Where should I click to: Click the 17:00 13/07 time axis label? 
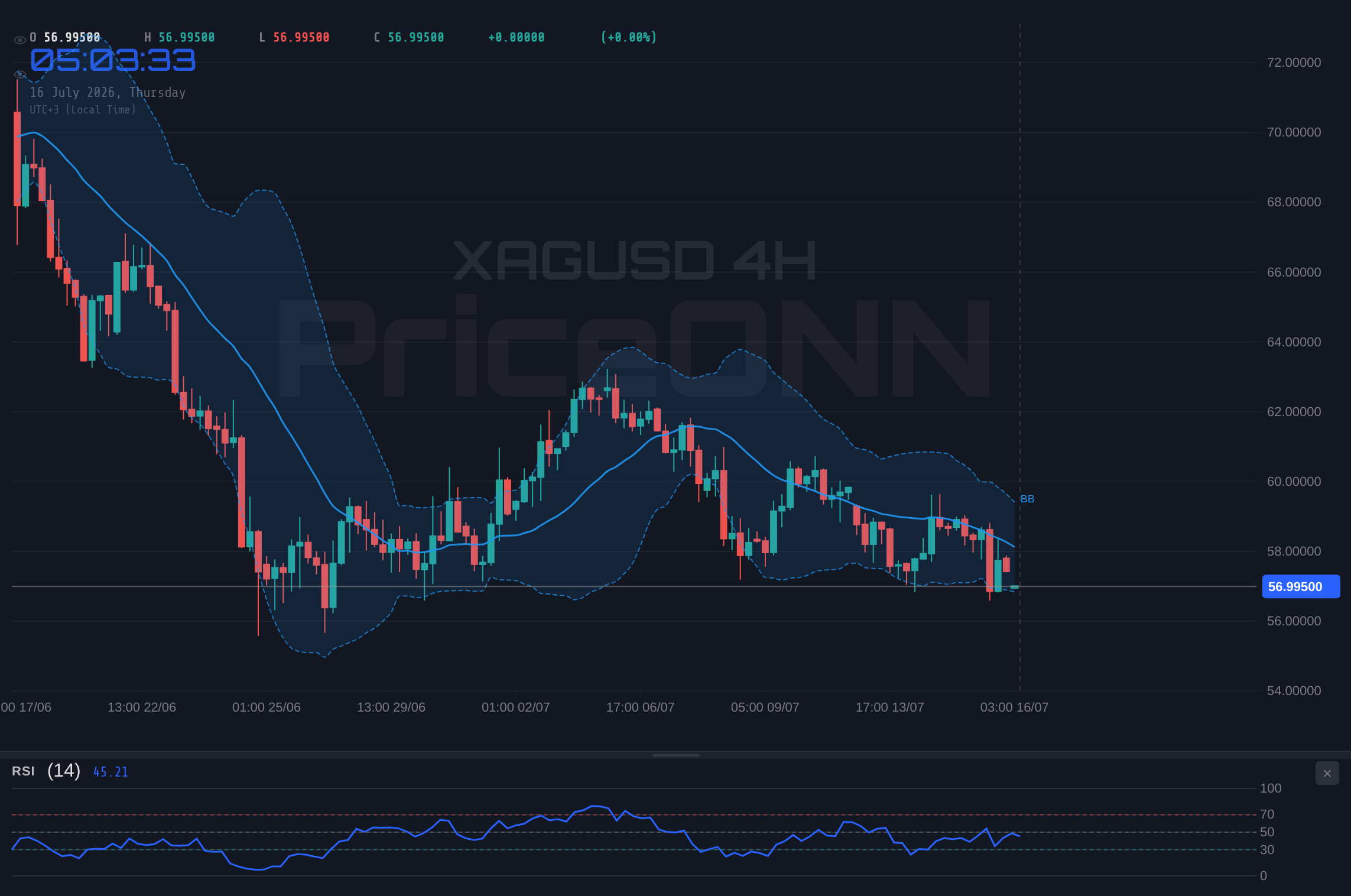coord(890,707)
